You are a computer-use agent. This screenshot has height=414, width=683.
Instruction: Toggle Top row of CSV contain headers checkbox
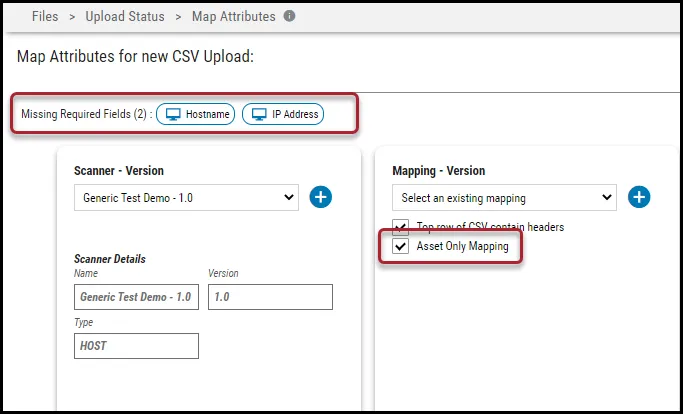coord(400,227)
